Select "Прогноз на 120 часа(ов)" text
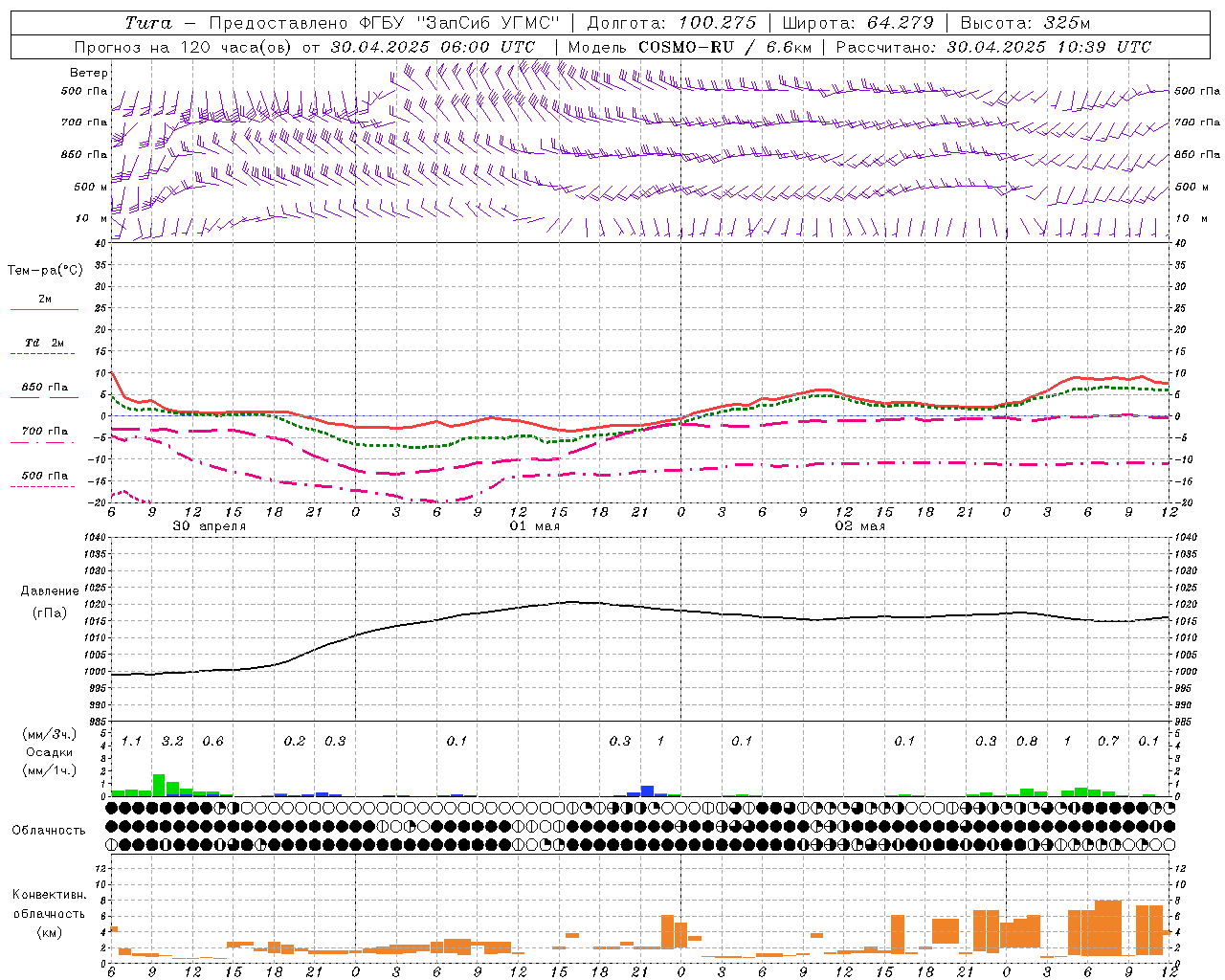The width and height of the screenshot is (1225, 980). pos(184,47)
